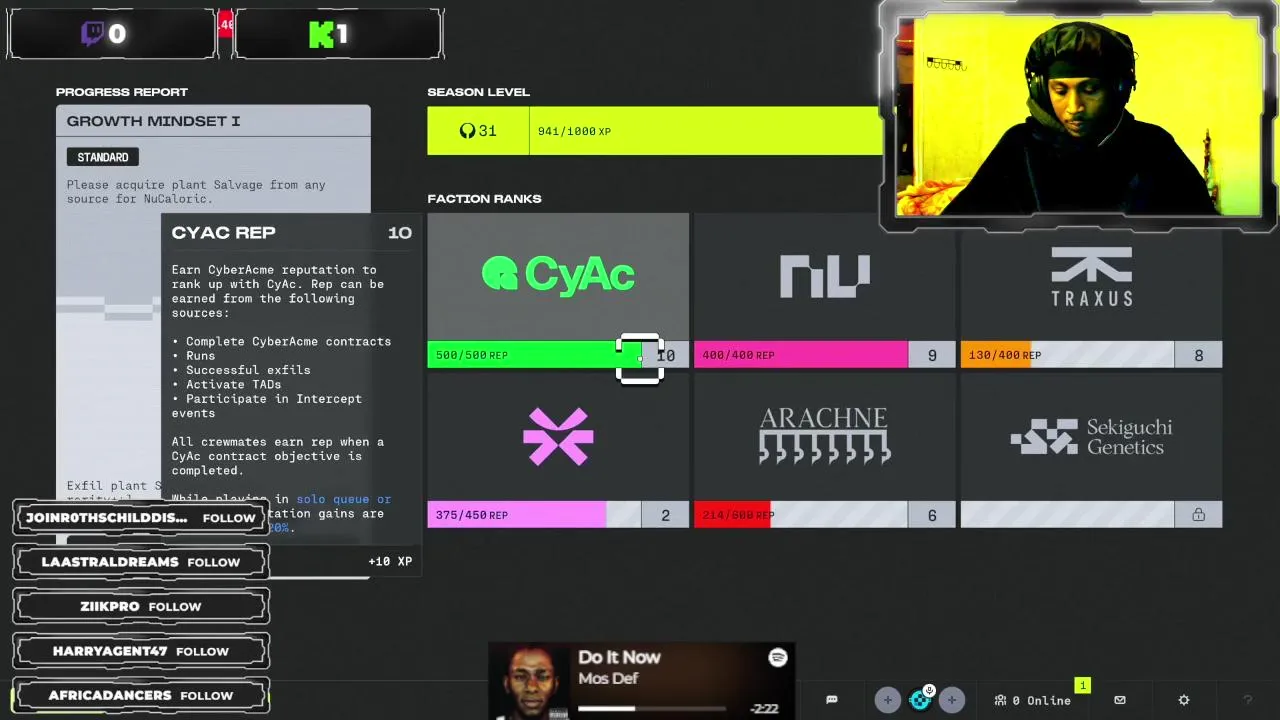Click the solo queue link in tooltip
Screen dimensions: 1280x720
click(344, 499)
